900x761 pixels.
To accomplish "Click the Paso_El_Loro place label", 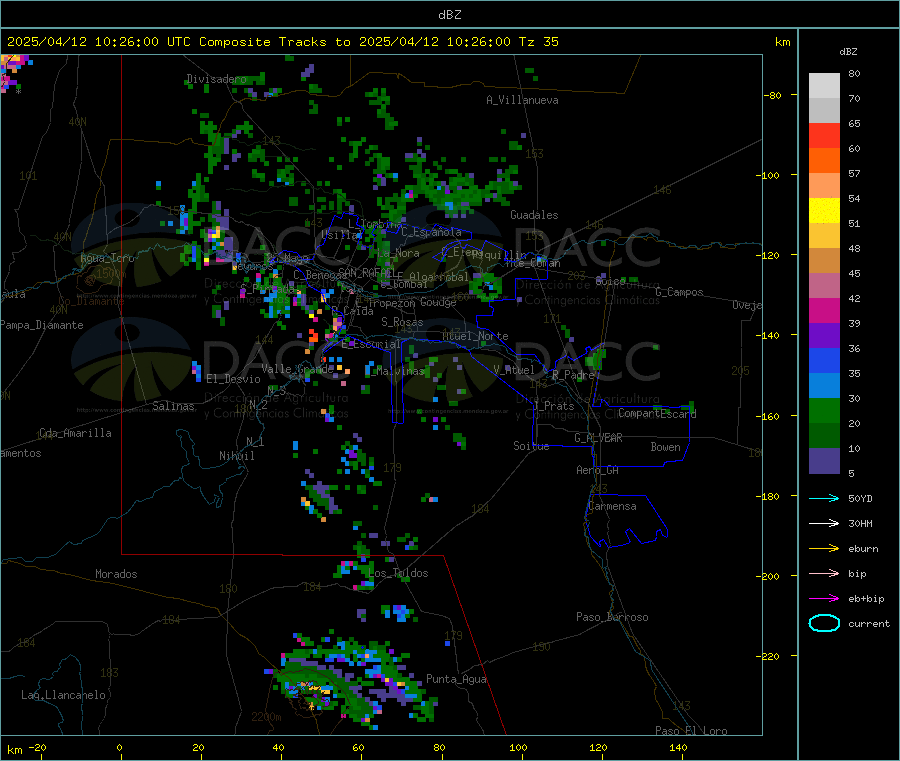I will point(692,731).
